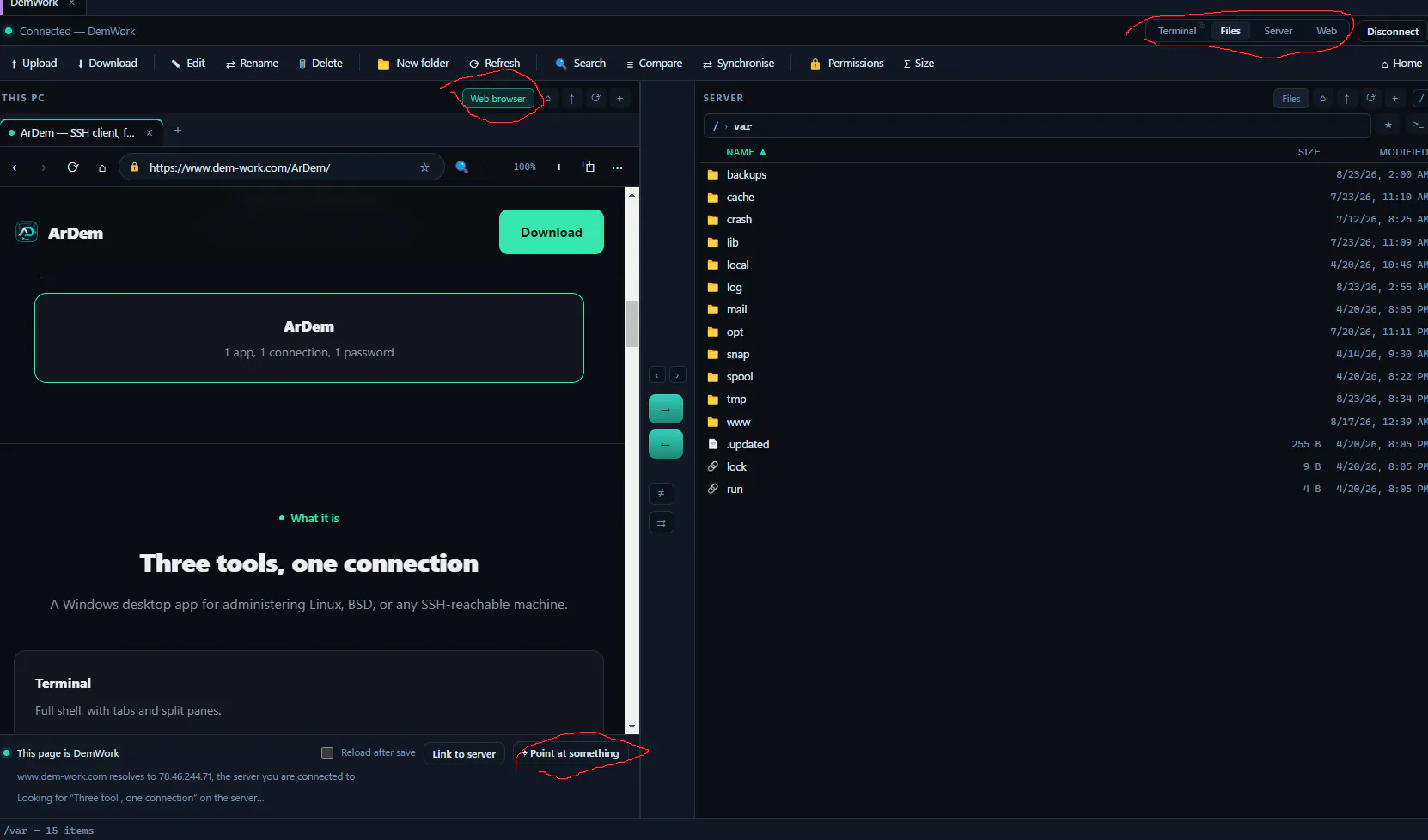The width and height of the screenshot is (1428, 840).
Task: Click the scrollbar down arrow of web page
Action: click(x=632, y=727)
